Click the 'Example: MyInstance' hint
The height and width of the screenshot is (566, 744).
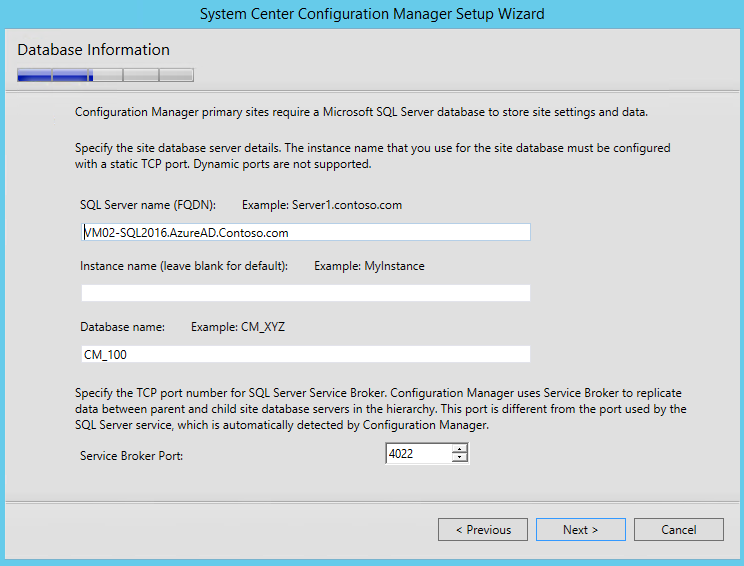tap(369, 266)
